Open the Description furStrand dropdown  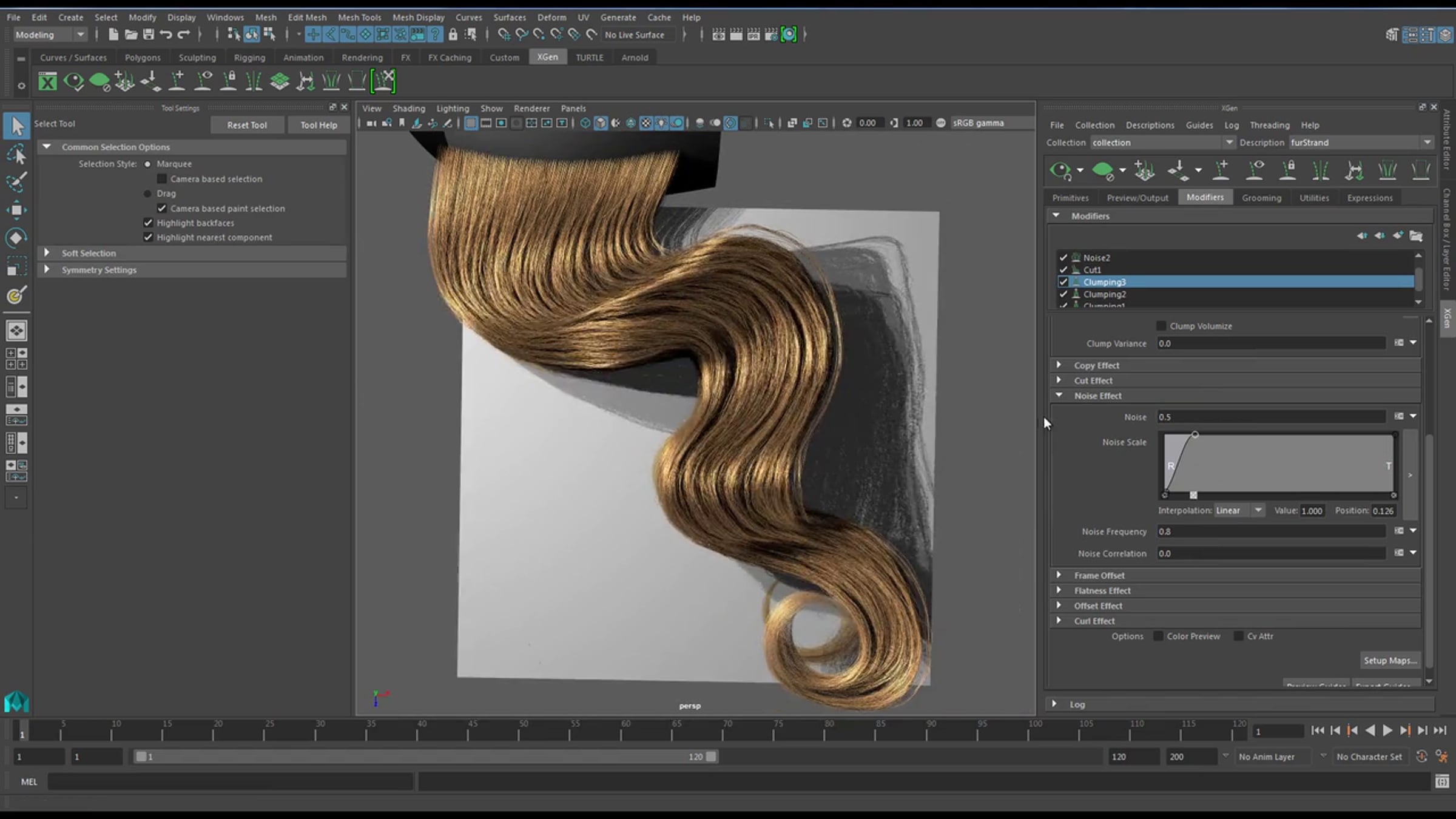coord(1361,143)
